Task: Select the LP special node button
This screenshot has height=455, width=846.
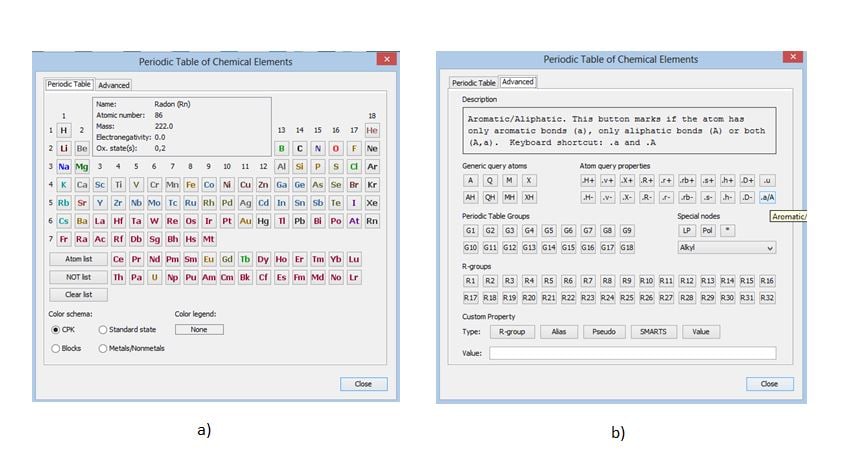Action: click(687, 230)
